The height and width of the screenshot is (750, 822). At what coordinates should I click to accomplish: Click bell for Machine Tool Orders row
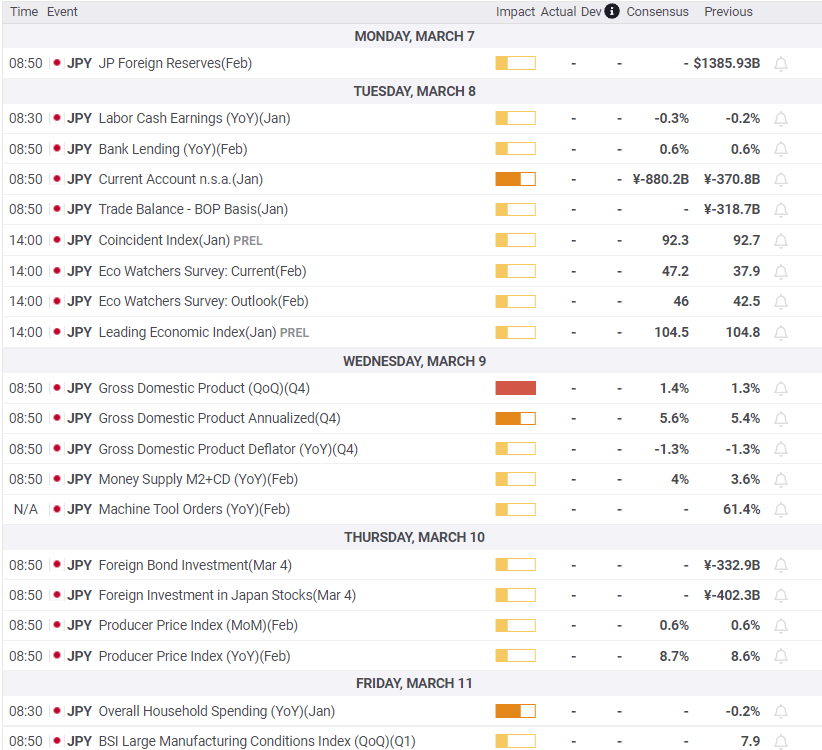(781, 510)
